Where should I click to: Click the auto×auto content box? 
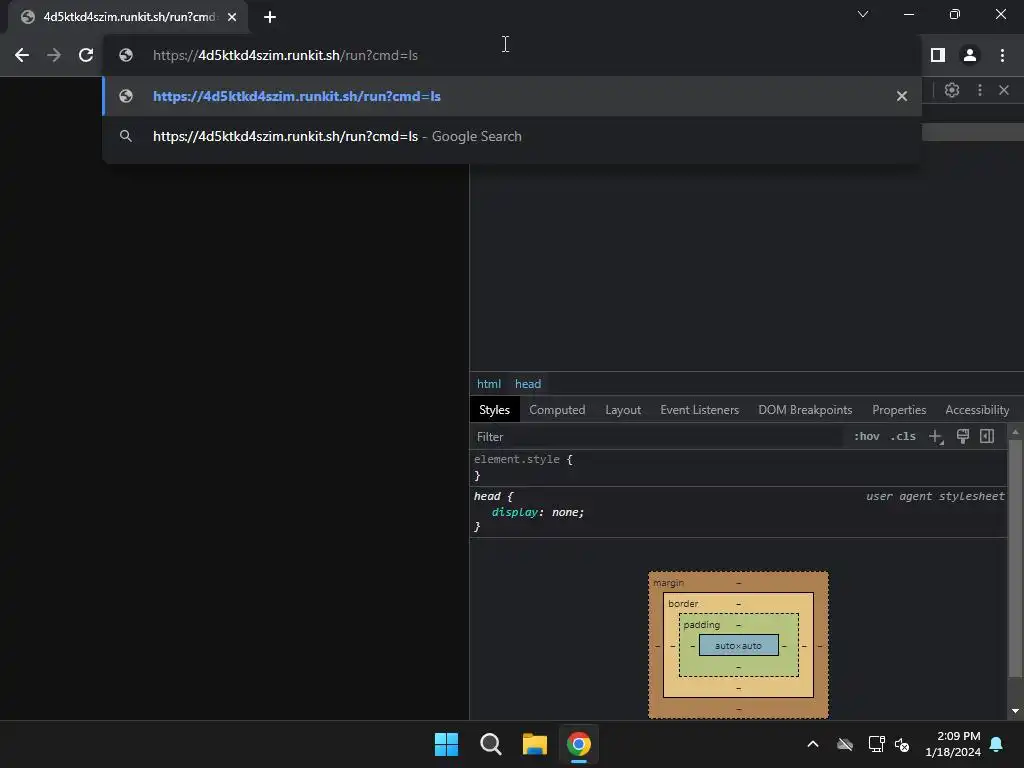point(739,646)
